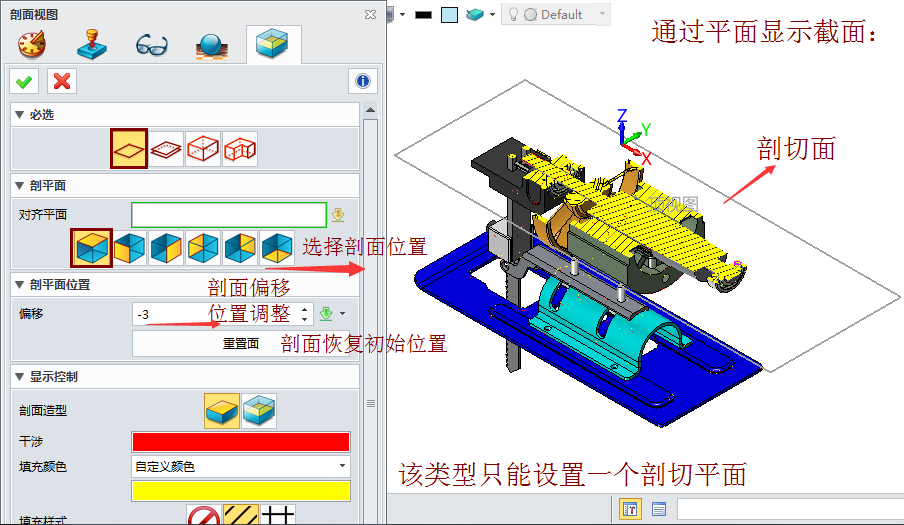The width and height of the screenshot is (904, 525).
Task: Click the 对齐平面 input field
Action: (x=228, y=214)
